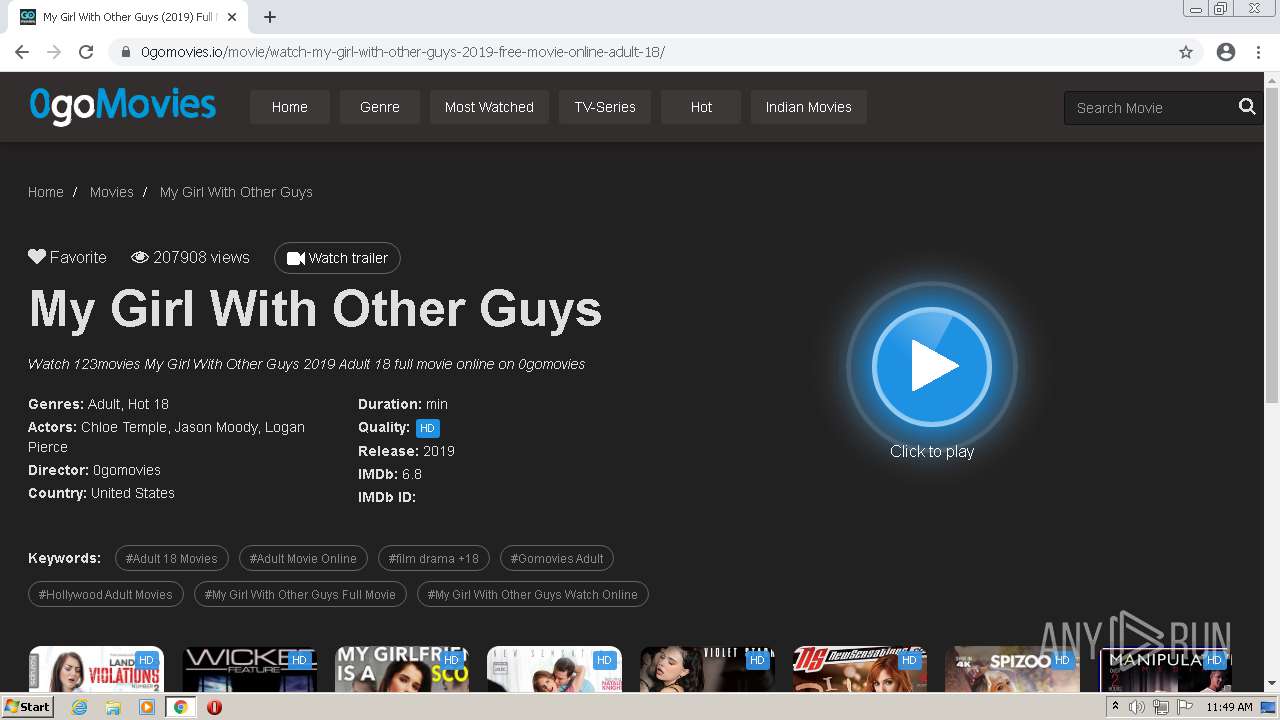Click the big blue play button
The height and width of the screenshot is (720, 1280).
click(x=932, y=367)
